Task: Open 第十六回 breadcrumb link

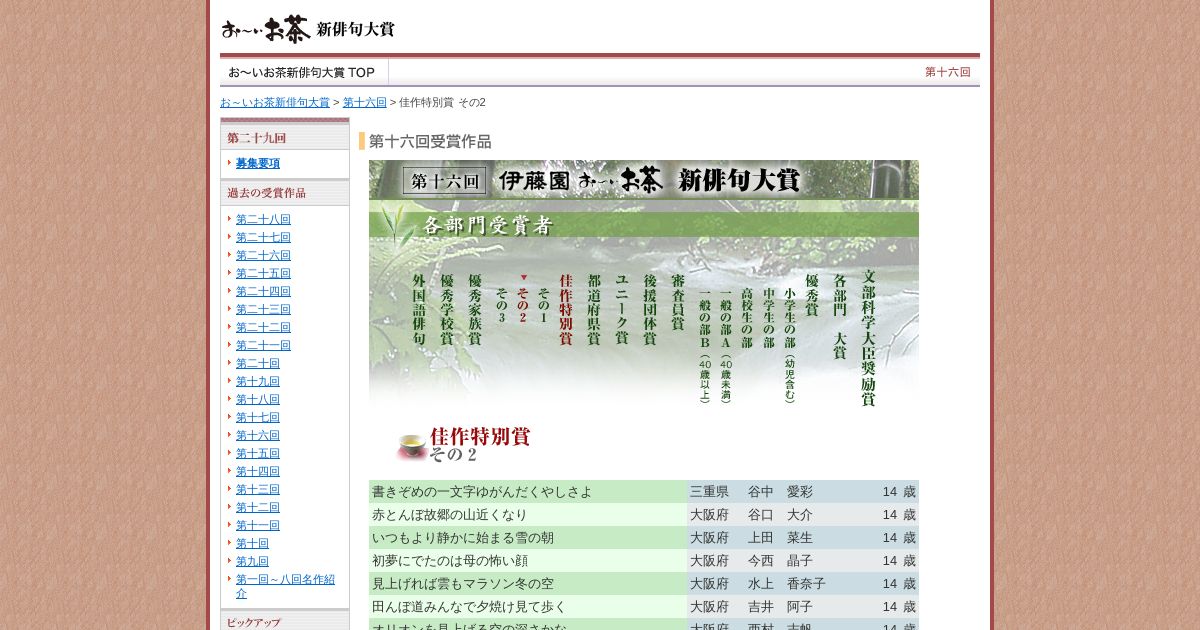Action: pyautogui.click(x=364, y=102)
